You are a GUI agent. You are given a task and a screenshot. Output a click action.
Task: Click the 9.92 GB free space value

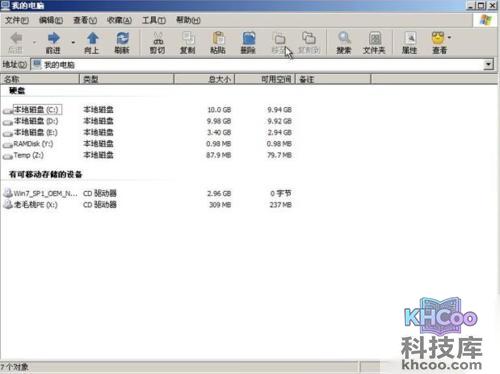coord(279,121)
